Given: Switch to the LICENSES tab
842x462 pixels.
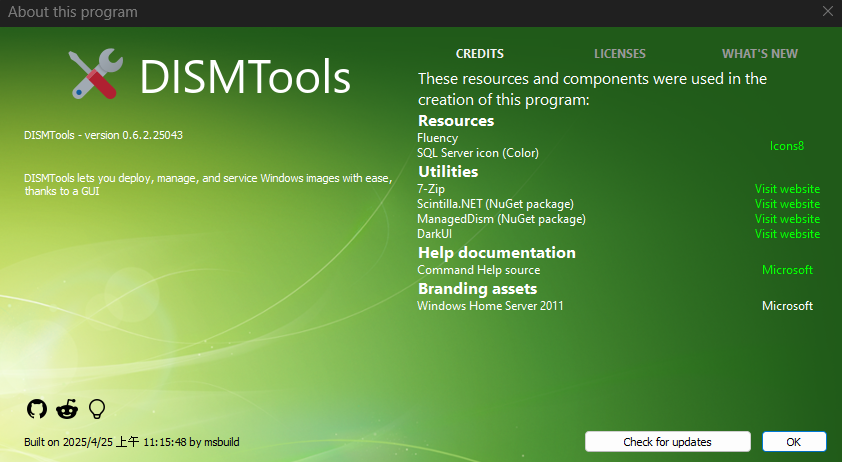Looking at the screenshot, I should point(620,54).
